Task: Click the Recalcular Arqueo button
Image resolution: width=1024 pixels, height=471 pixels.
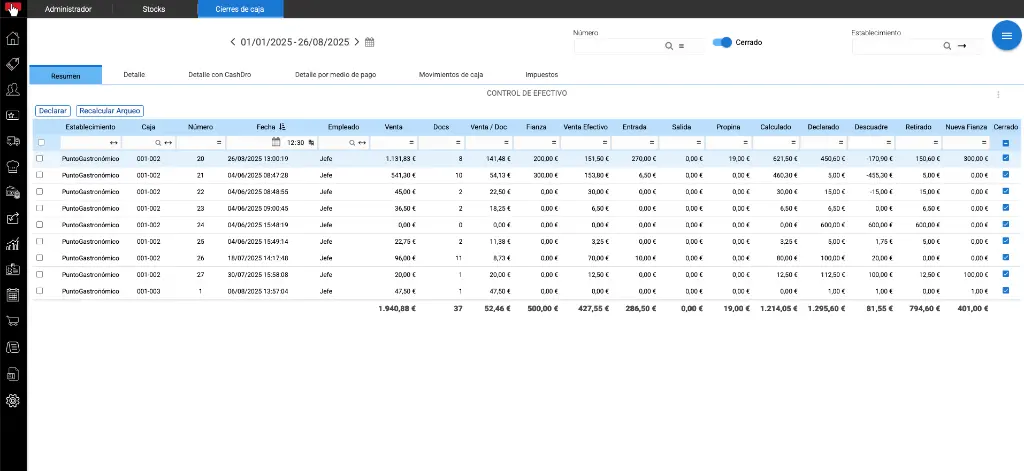Action: point(110,111)
